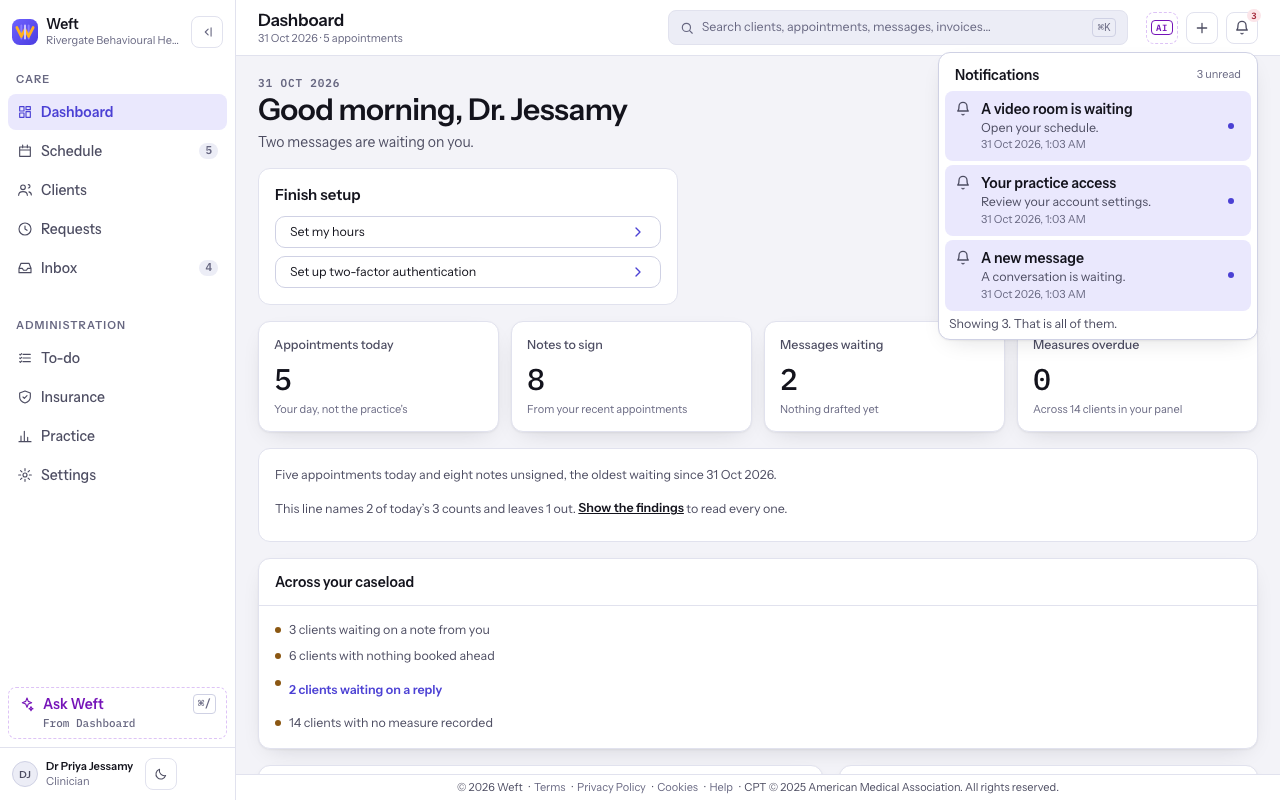Viewport: 1280px width, 800px height.
Task: Open To-do in Administration section
Action: pyautogui.click(x=118, y=358)
